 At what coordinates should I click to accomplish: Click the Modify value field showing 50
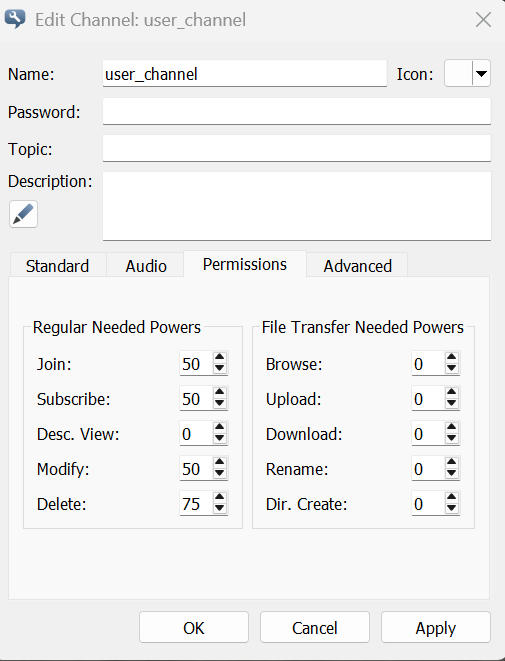[x=196, y=468]
